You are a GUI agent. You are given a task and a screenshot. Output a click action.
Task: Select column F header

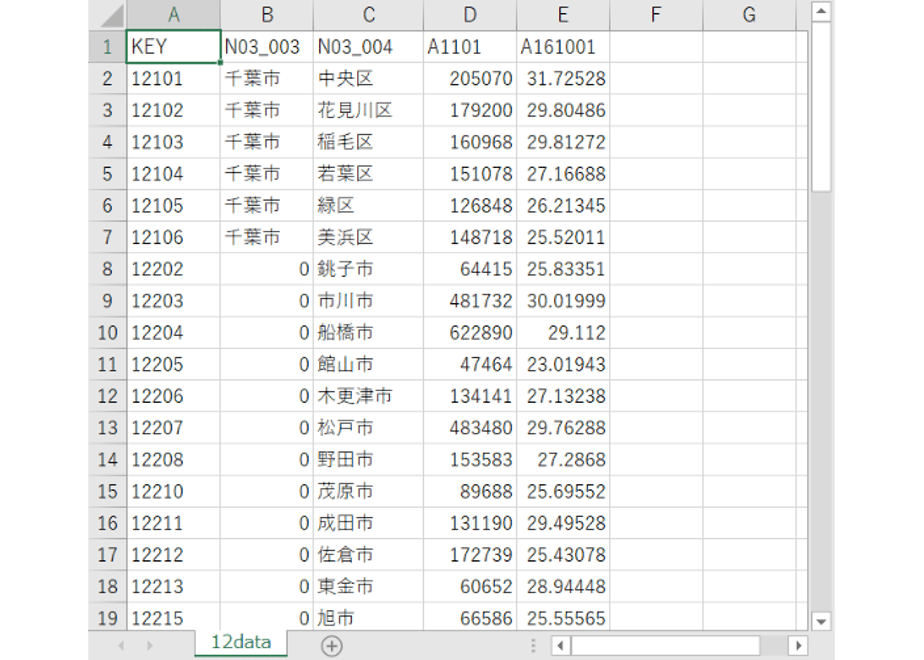tap(656, 15)
